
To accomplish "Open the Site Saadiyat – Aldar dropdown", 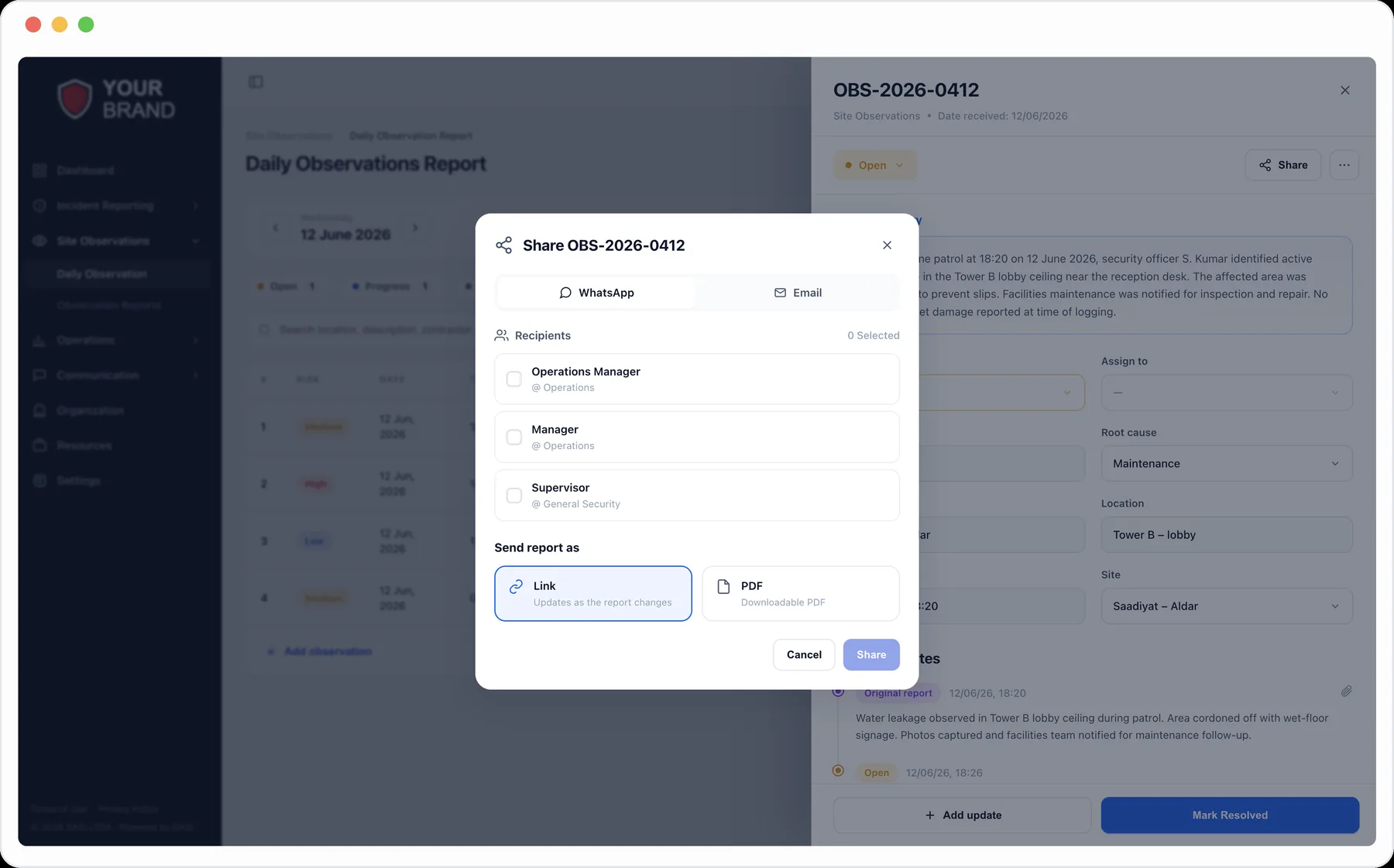I will click(1227, 606).
